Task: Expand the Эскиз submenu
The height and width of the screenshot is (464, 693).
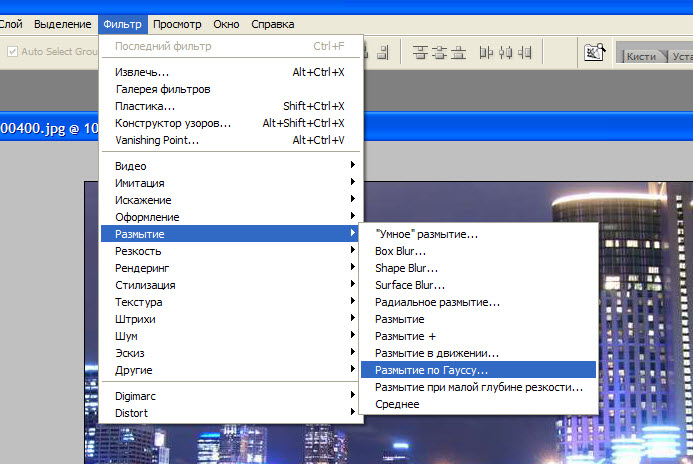Action: click(230, 353)
